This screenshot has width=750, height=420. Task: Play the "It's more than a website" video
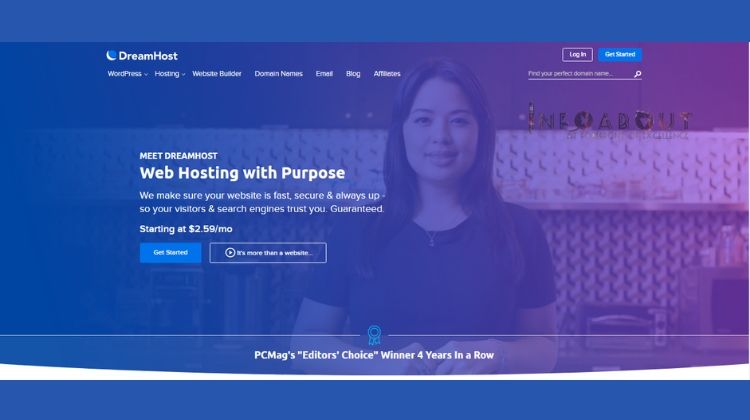coord(268,253)
